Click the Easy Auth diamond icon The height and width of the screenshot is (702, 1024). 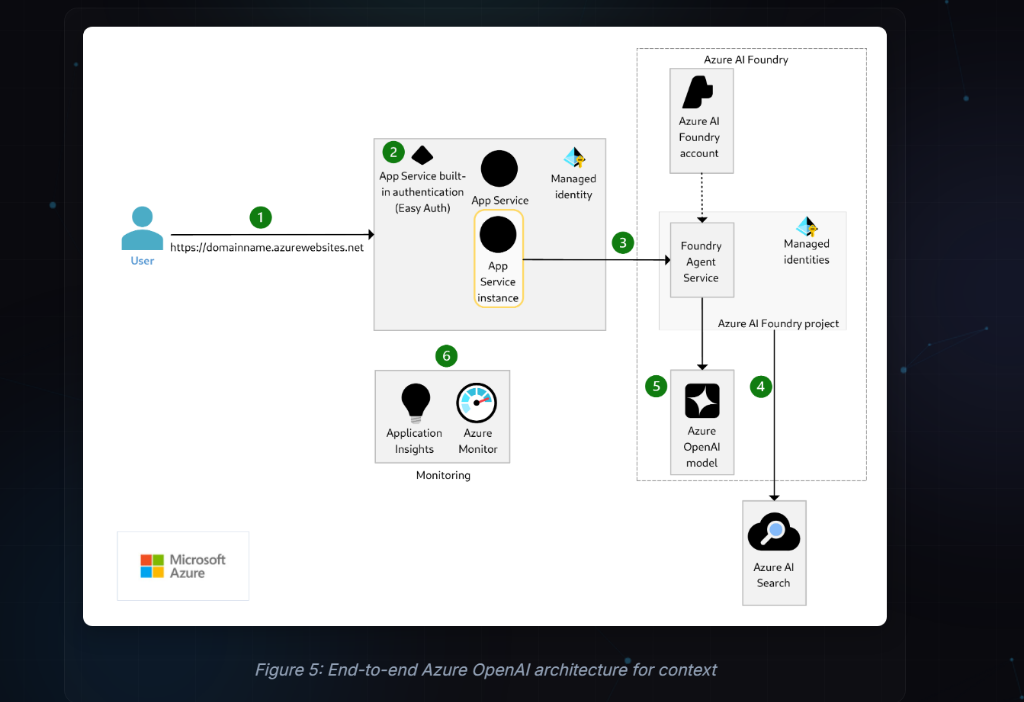pyautogui.click(x=421, y=155)
